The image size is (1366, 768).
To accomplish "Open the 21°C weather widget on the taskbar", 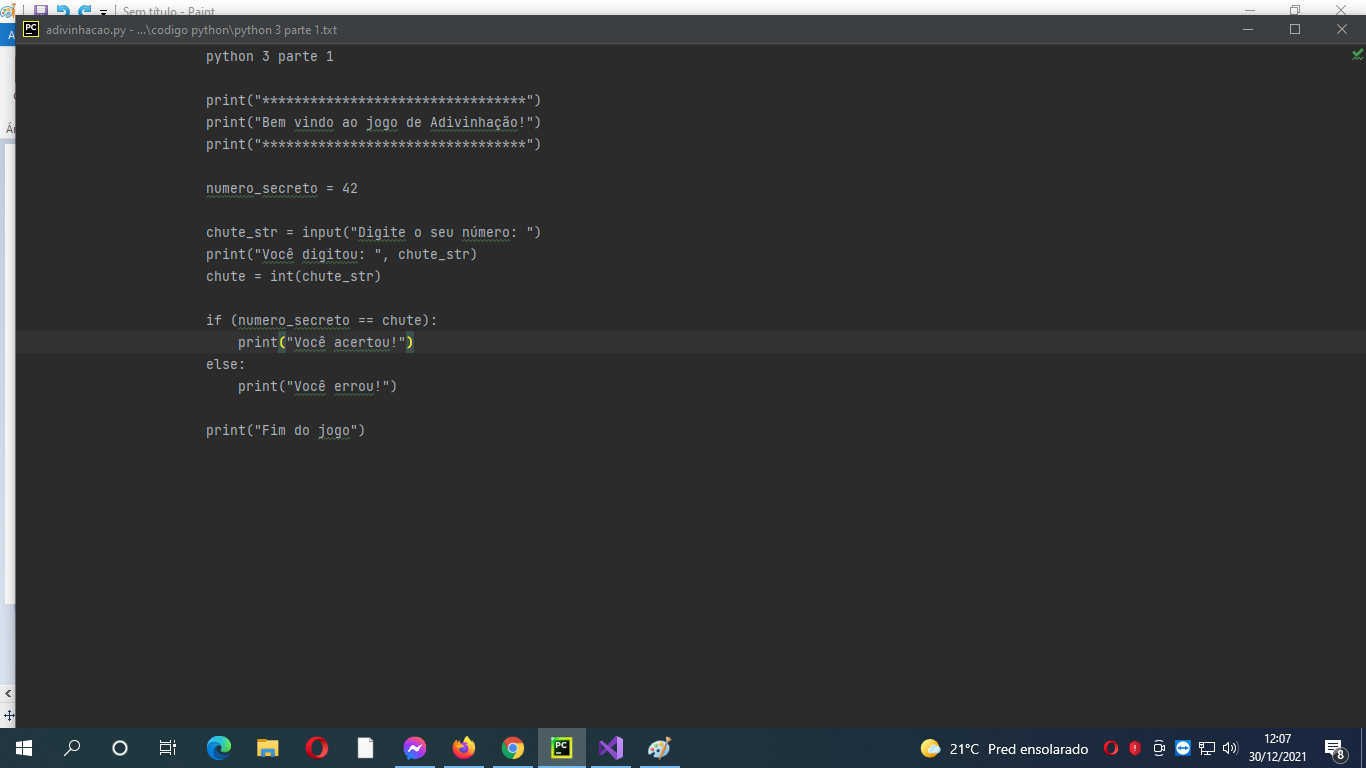I will (x=1004, y=748).
